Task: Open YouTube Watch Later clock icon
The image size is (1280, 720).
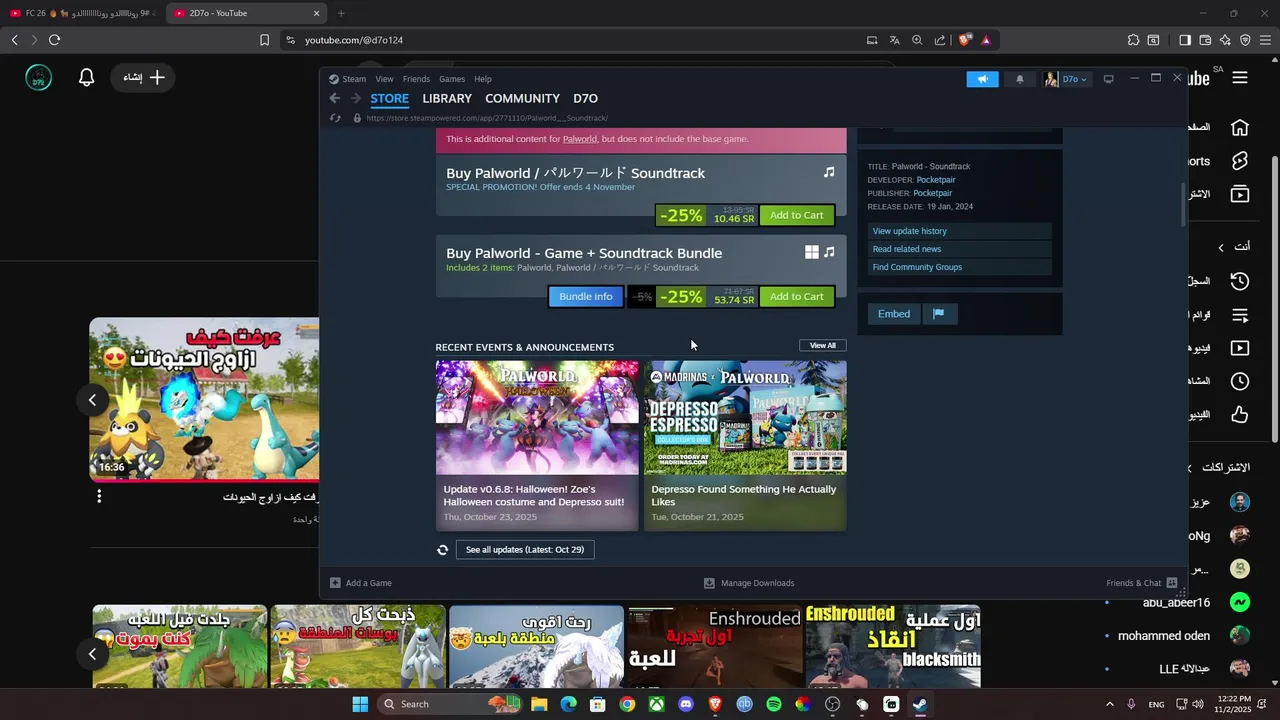Action: [1240, 381]
